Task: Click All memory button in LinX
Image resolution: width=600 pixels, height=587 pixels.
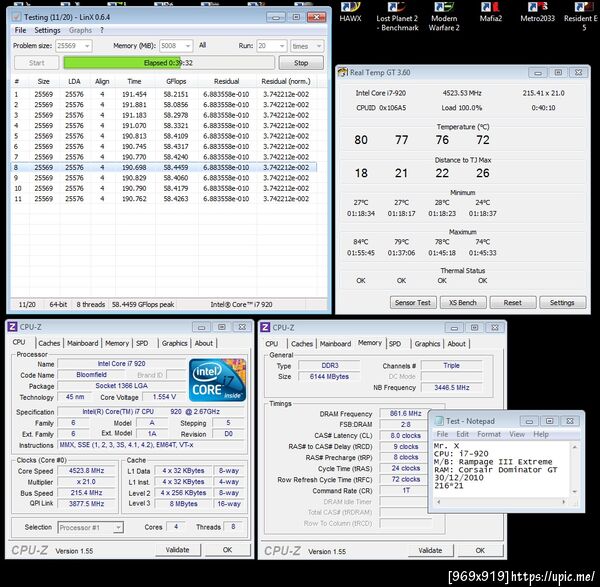Action: point(202,45)
